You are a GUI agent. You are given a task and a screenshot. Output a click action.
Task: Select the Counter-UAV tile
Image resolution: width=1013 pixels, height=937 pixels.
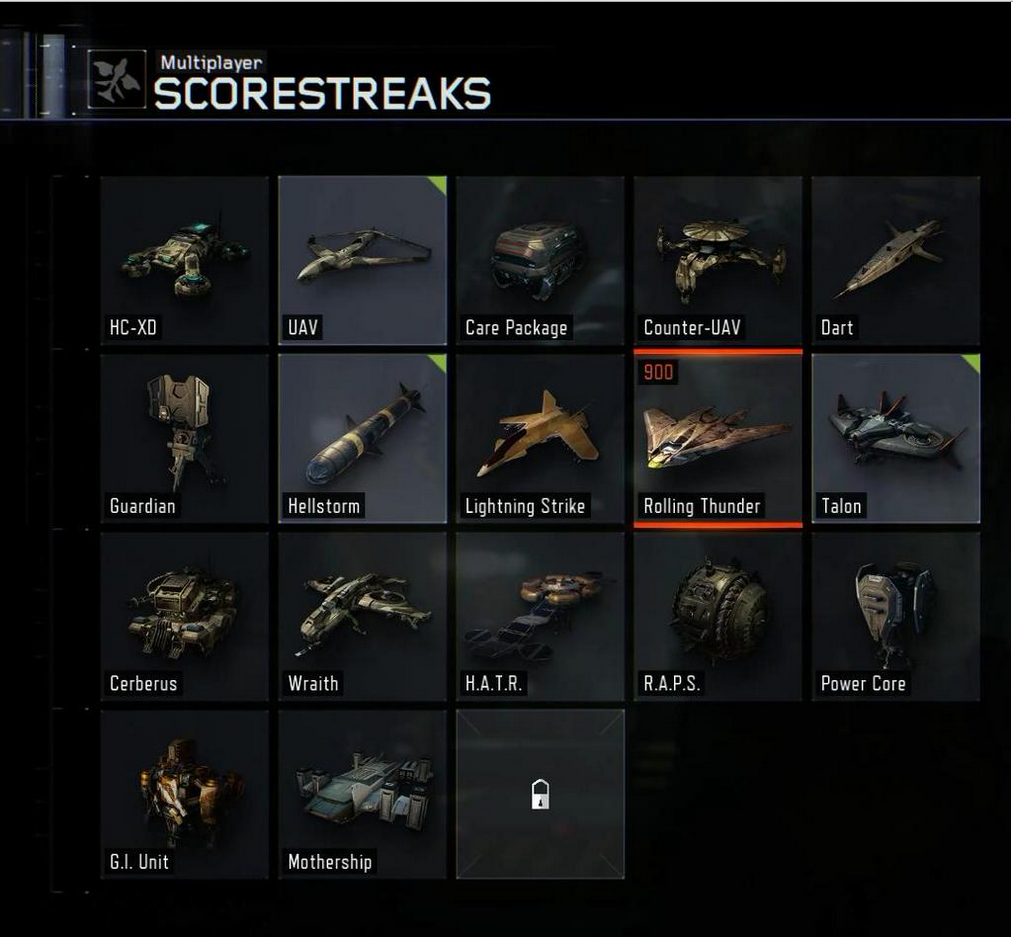[718, 260]
